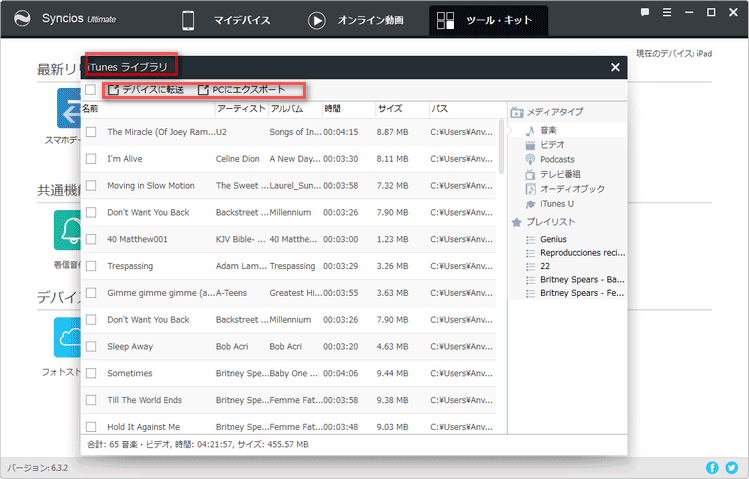
Task: Check the box for Sometimes
Action: point(91,373)
